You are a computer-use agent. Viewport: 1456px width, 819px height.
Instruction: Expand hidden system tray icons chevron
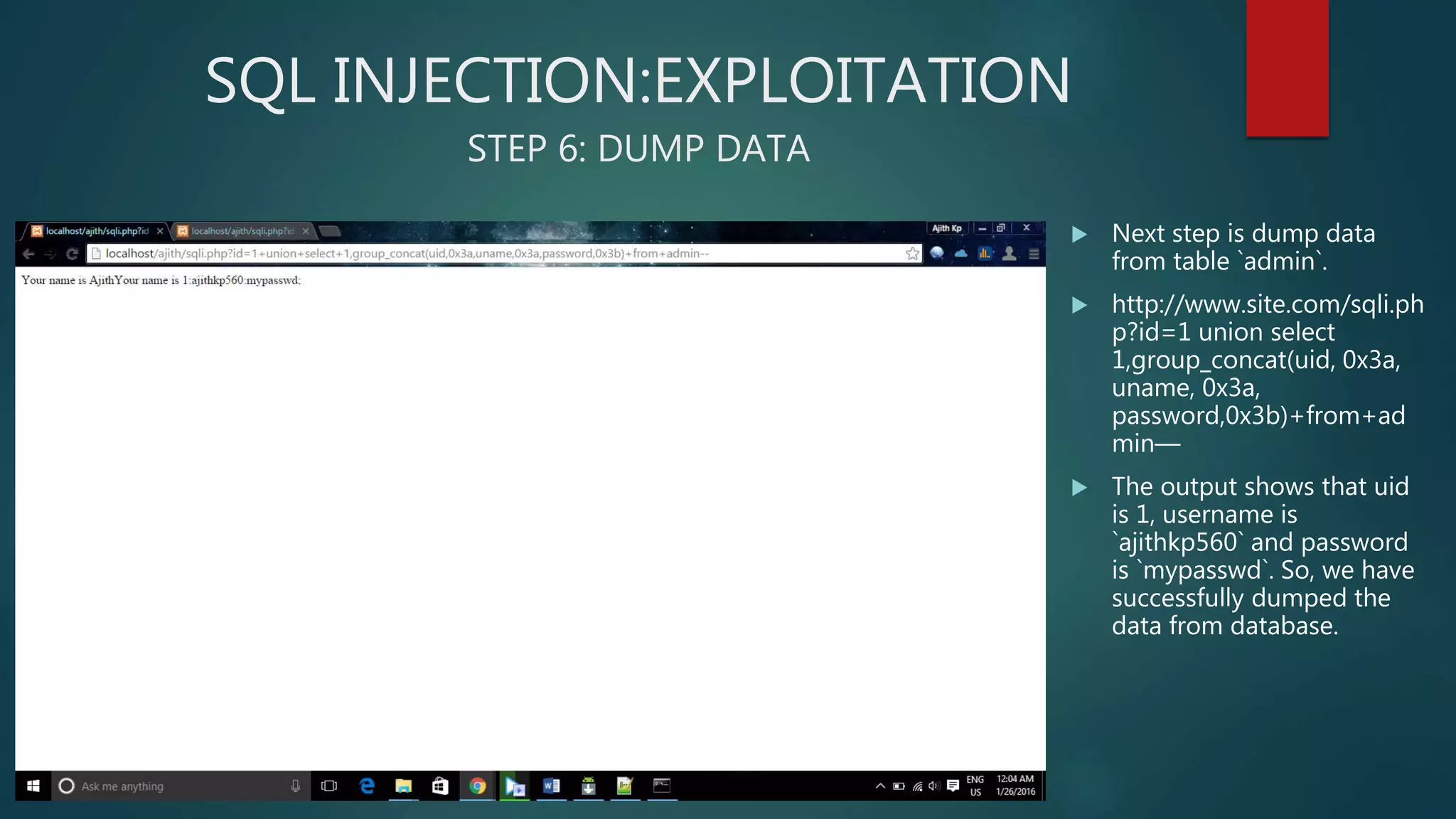880,786
